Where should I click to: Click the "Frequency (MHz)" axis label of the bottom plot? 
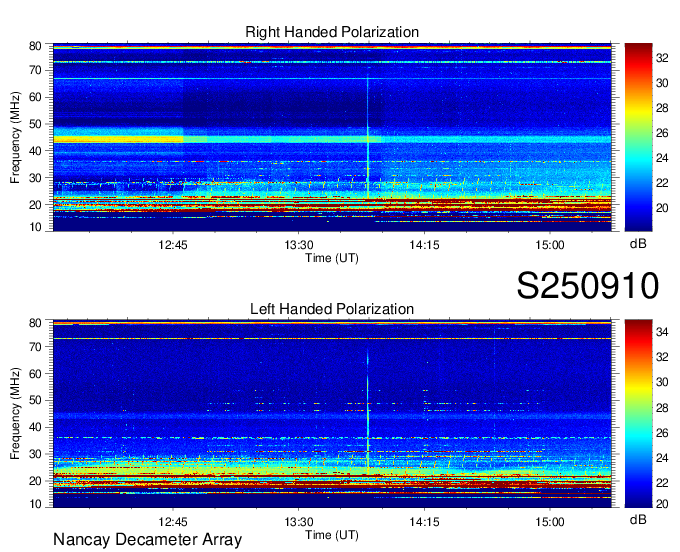16,413
